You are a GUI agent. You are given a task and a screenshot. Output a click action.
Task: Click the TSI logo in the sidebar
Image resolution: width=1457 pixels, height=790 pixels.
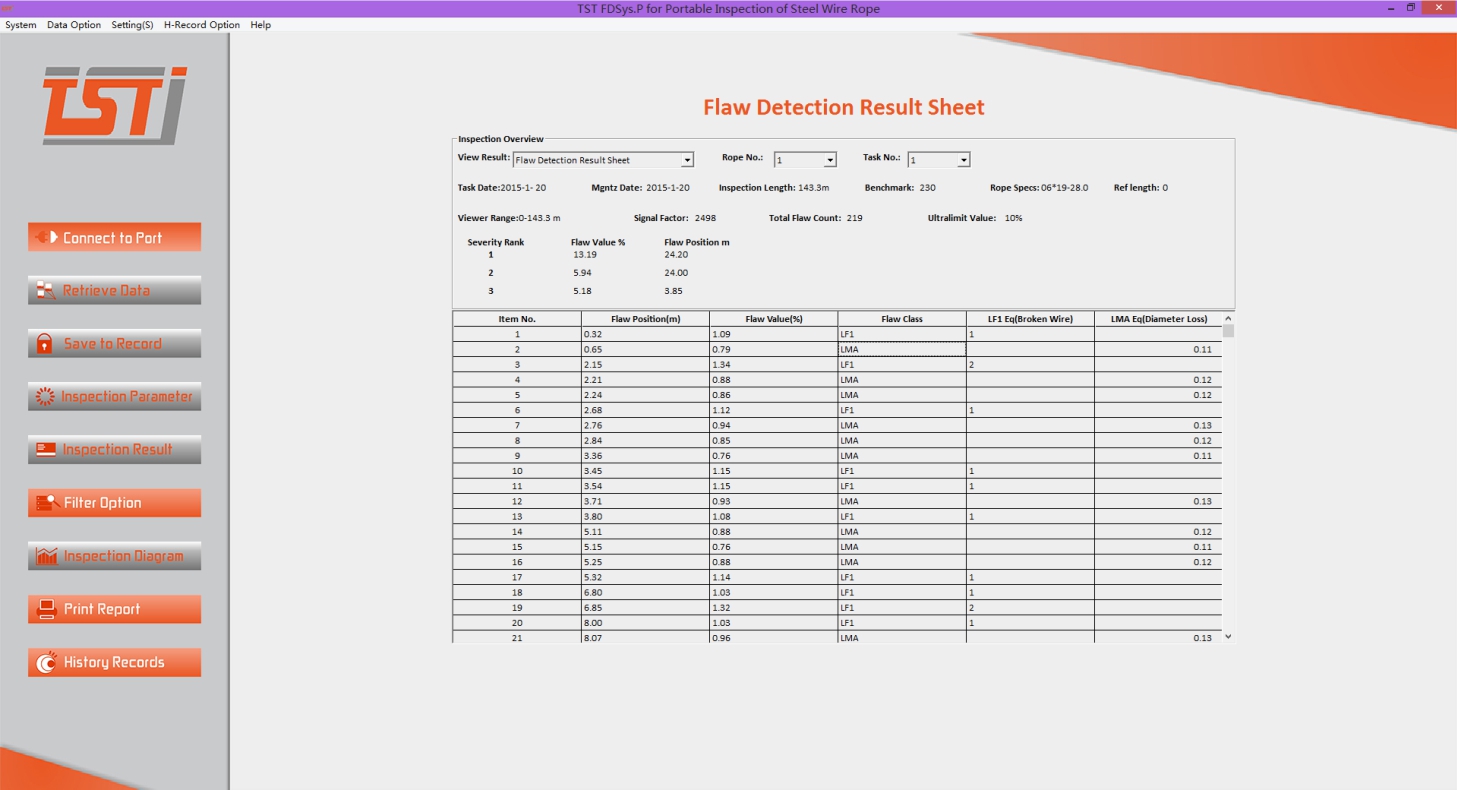[114, 105]
